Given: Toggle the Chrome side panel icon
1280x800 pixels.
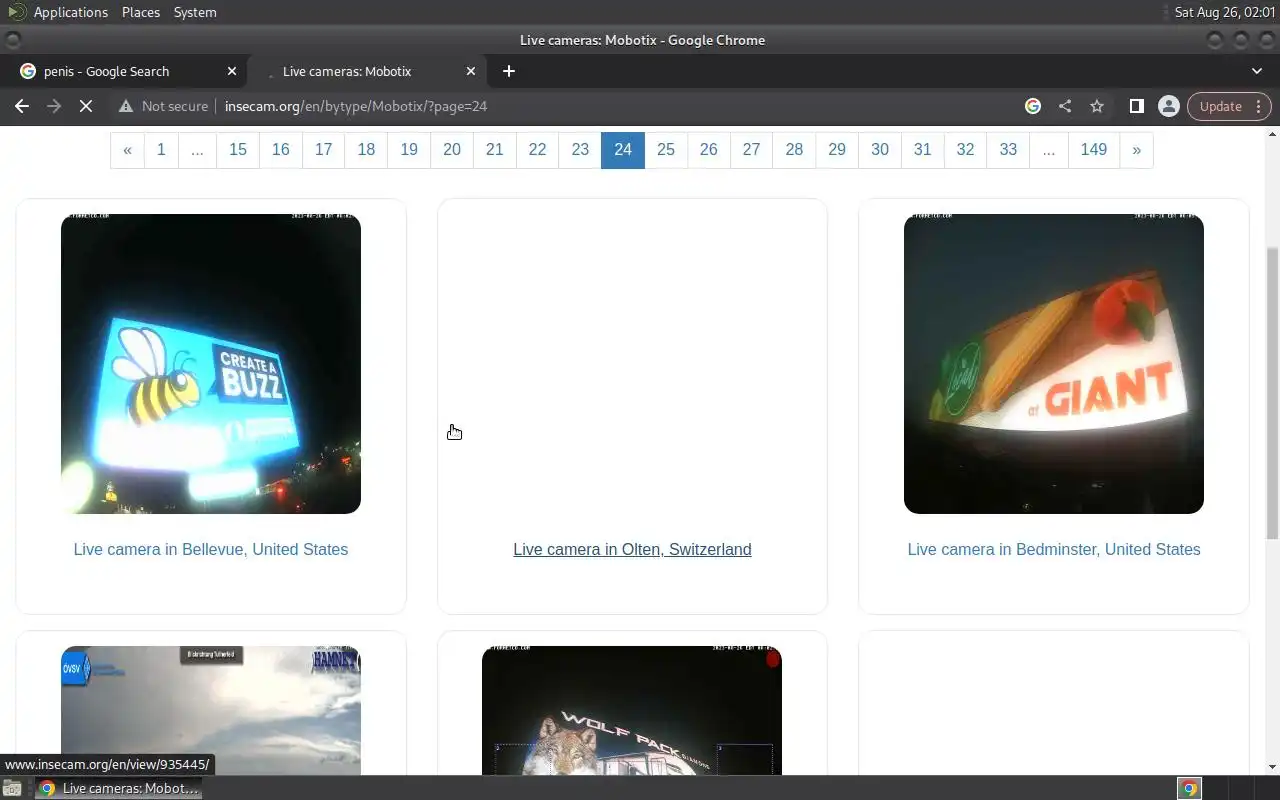Looking at the screenshot, I should (1137, 106).
